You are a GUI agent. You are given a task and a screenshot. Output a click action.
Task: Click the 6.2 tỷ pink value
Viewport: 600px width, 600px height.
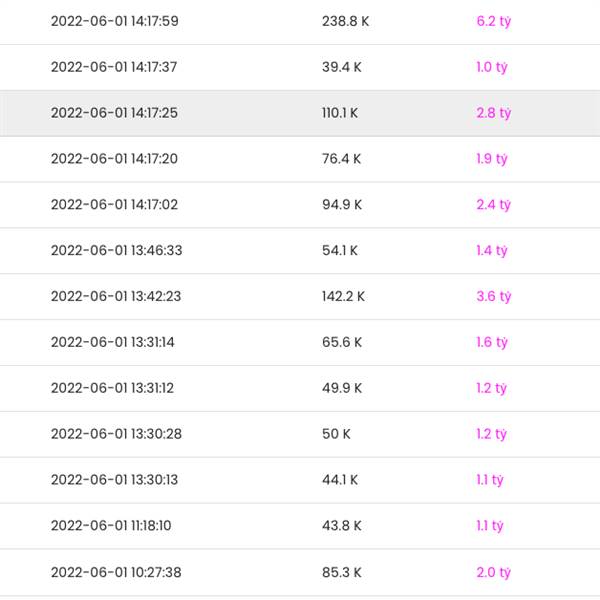point(493,21)
